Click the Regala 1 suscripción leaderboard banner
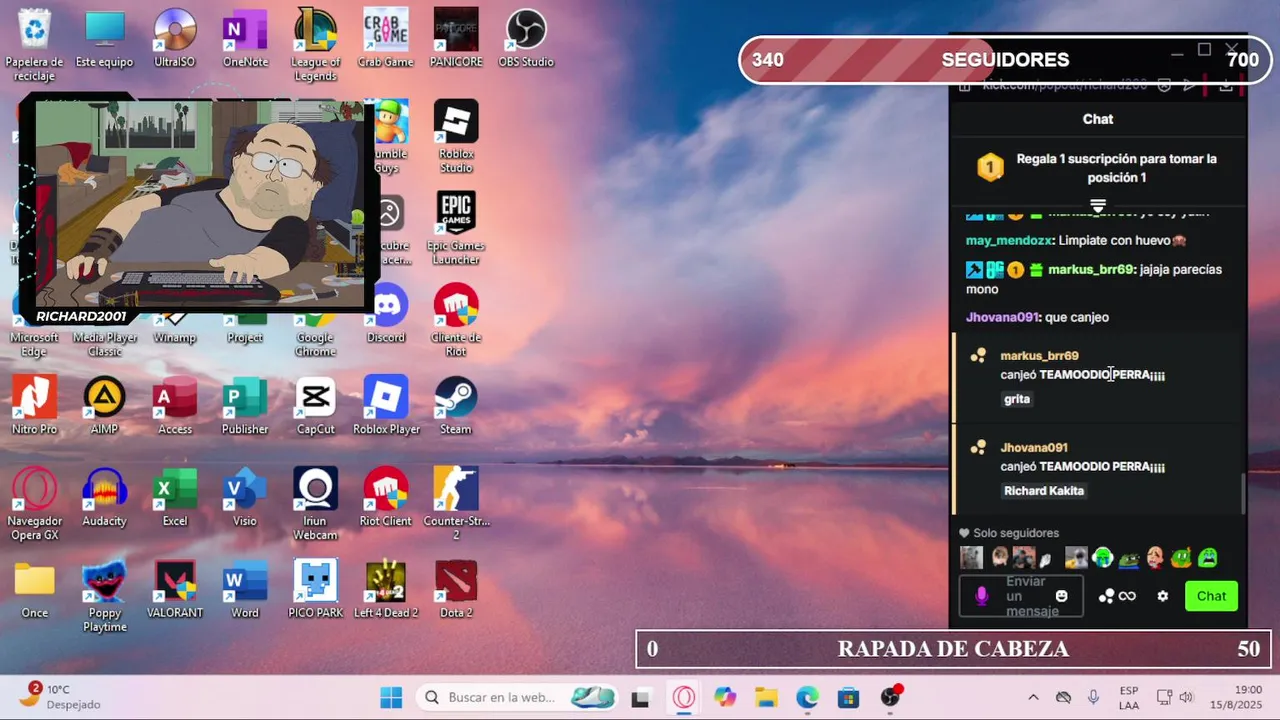 pos(1098,168)
